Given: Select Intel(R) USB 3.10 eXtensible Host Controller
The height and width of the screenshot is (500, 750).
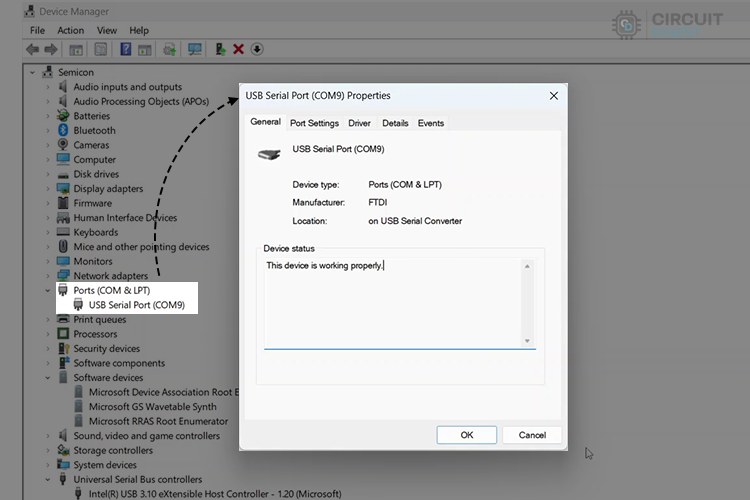Looking at the screenshot, I should (x=215, y=493).
